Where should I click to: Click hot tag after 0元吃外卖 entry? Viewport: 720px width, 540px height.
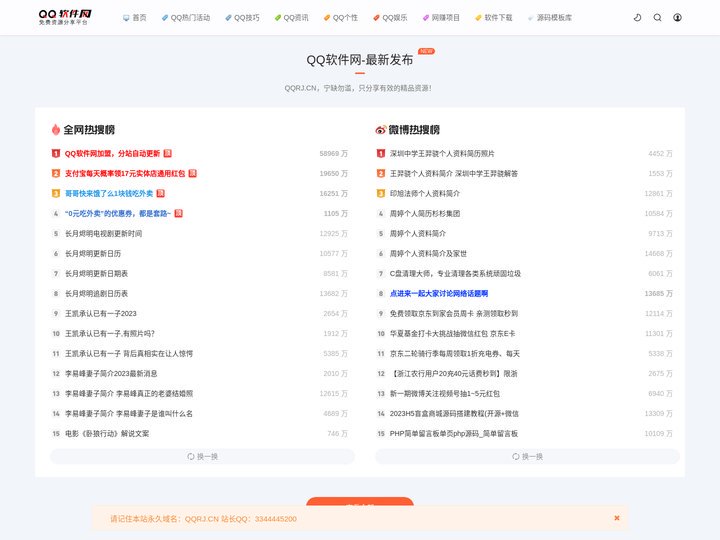pyautogui.click(x=178, y=214)
